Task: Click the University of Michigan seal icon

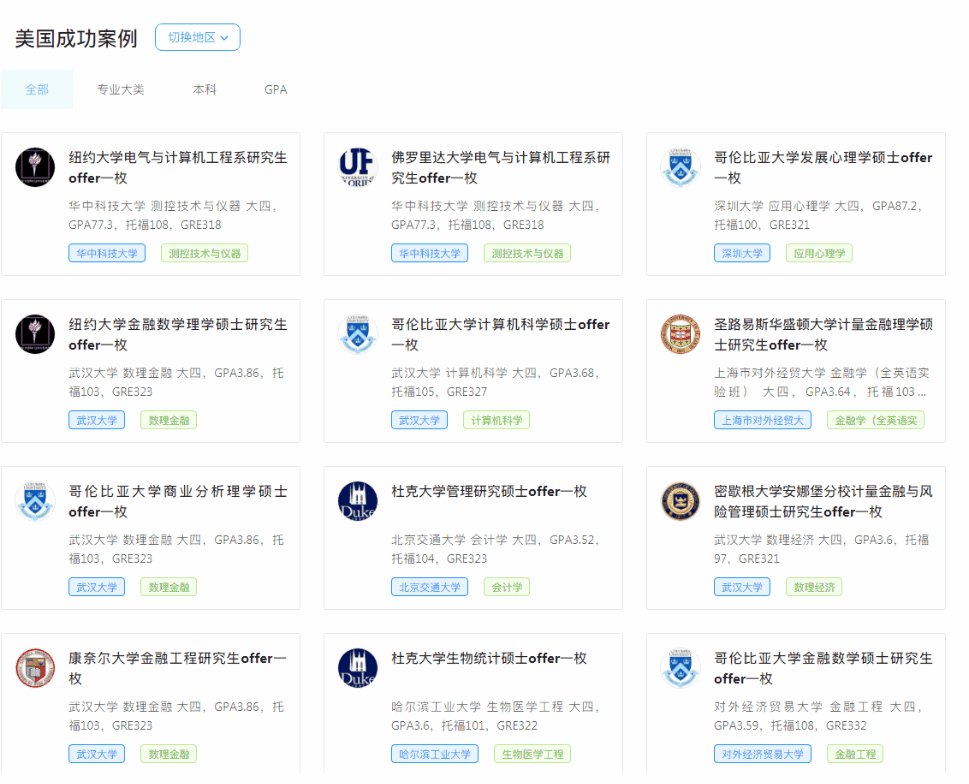Action: pos(681,501)
